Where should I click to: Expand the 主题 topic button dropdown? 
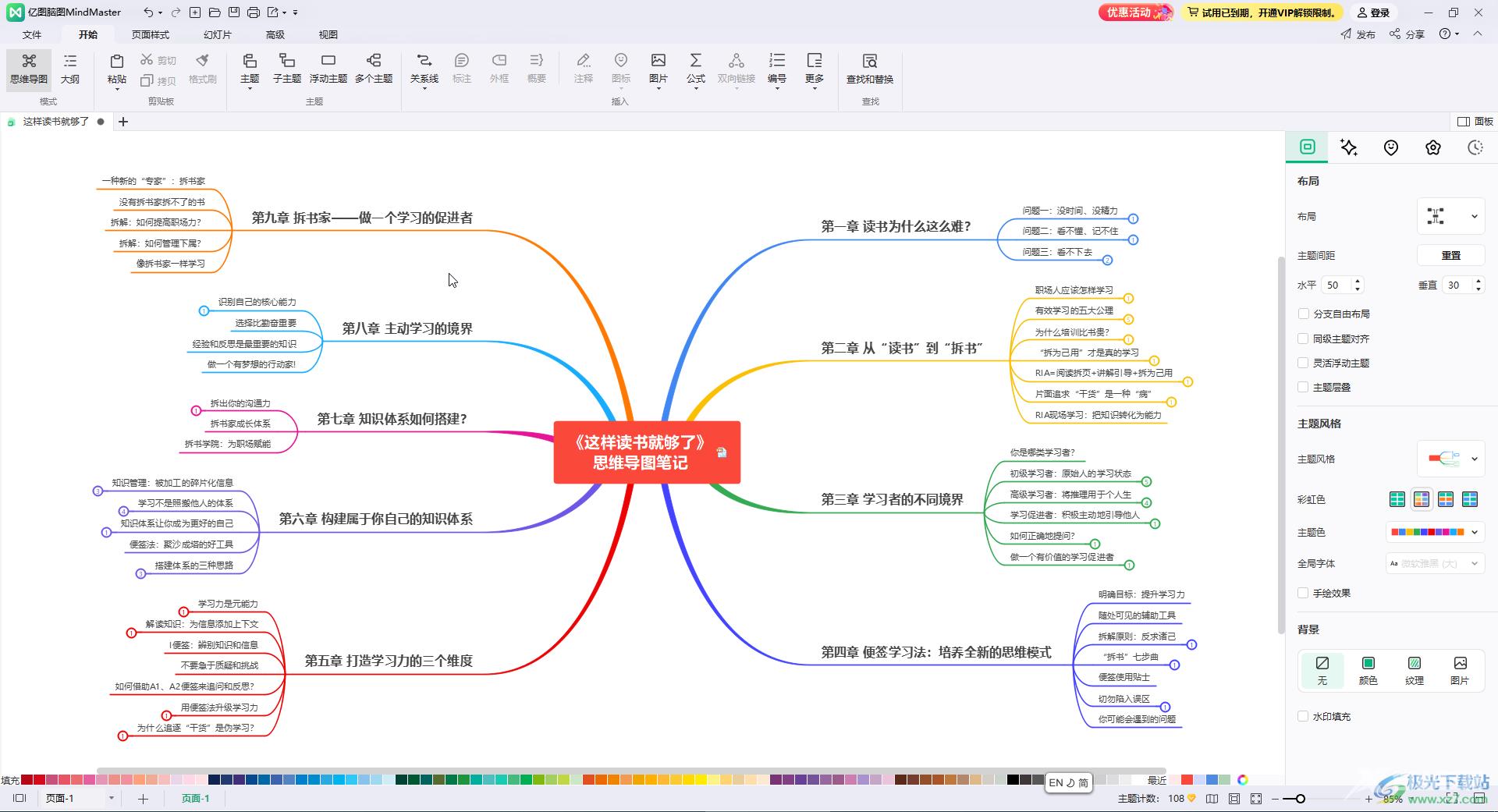pos(250,88)
